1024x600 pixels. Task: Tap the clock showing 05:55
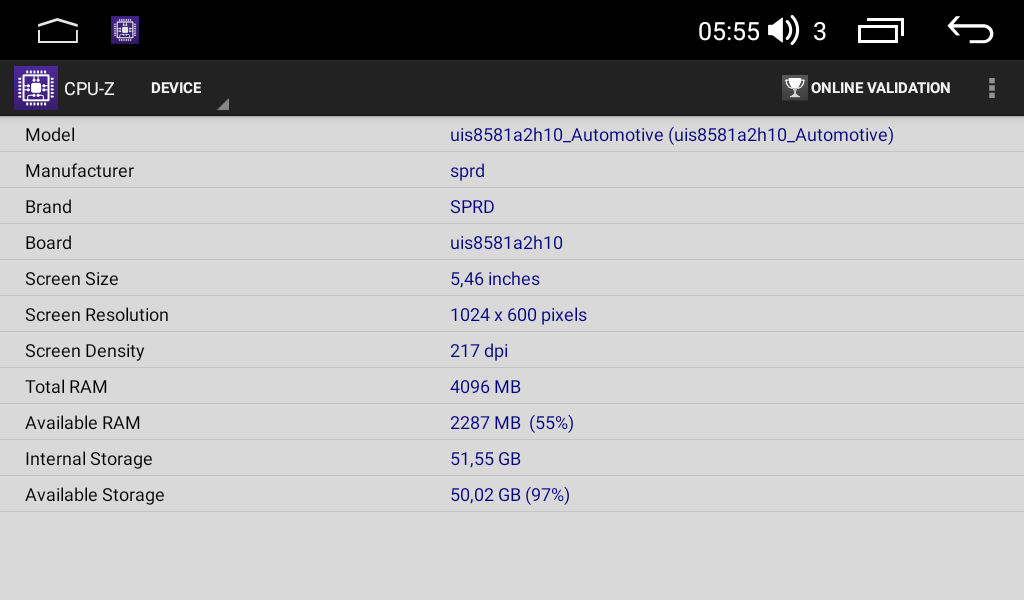729,31
